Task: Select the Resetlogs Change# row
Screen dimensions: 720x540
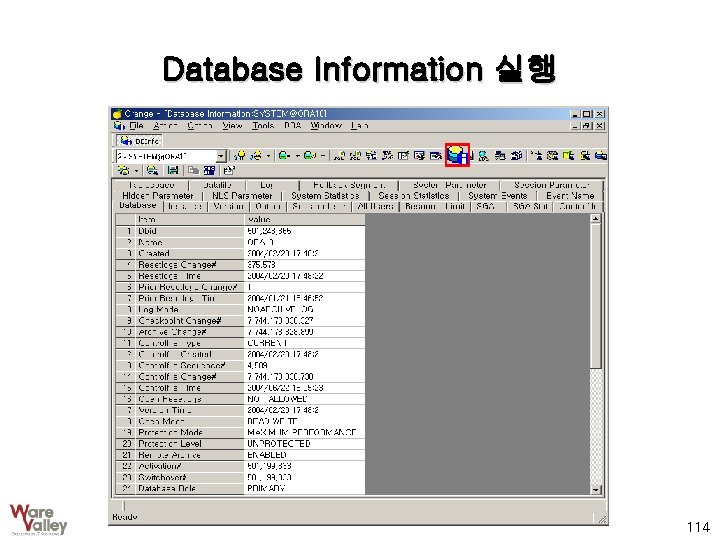Action: 240,264
